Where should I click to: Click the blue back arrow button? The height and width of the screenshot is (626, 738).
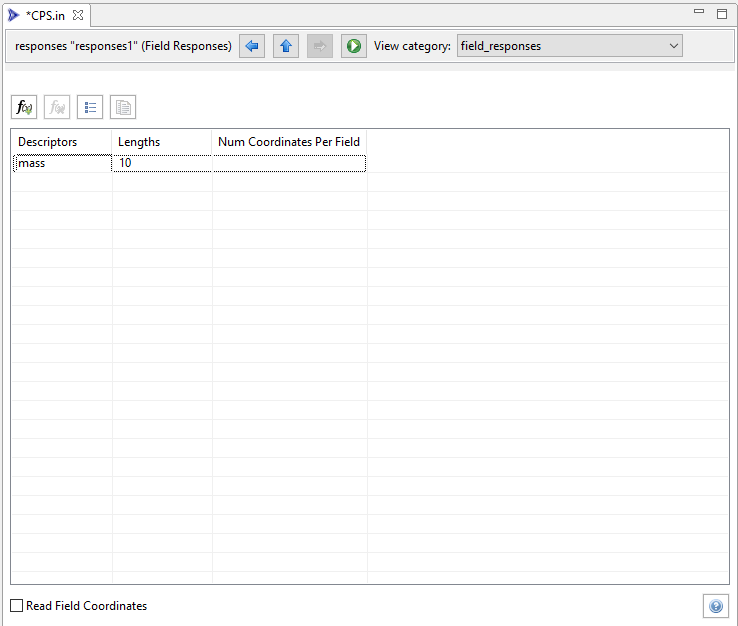click(x=252, y=46)
